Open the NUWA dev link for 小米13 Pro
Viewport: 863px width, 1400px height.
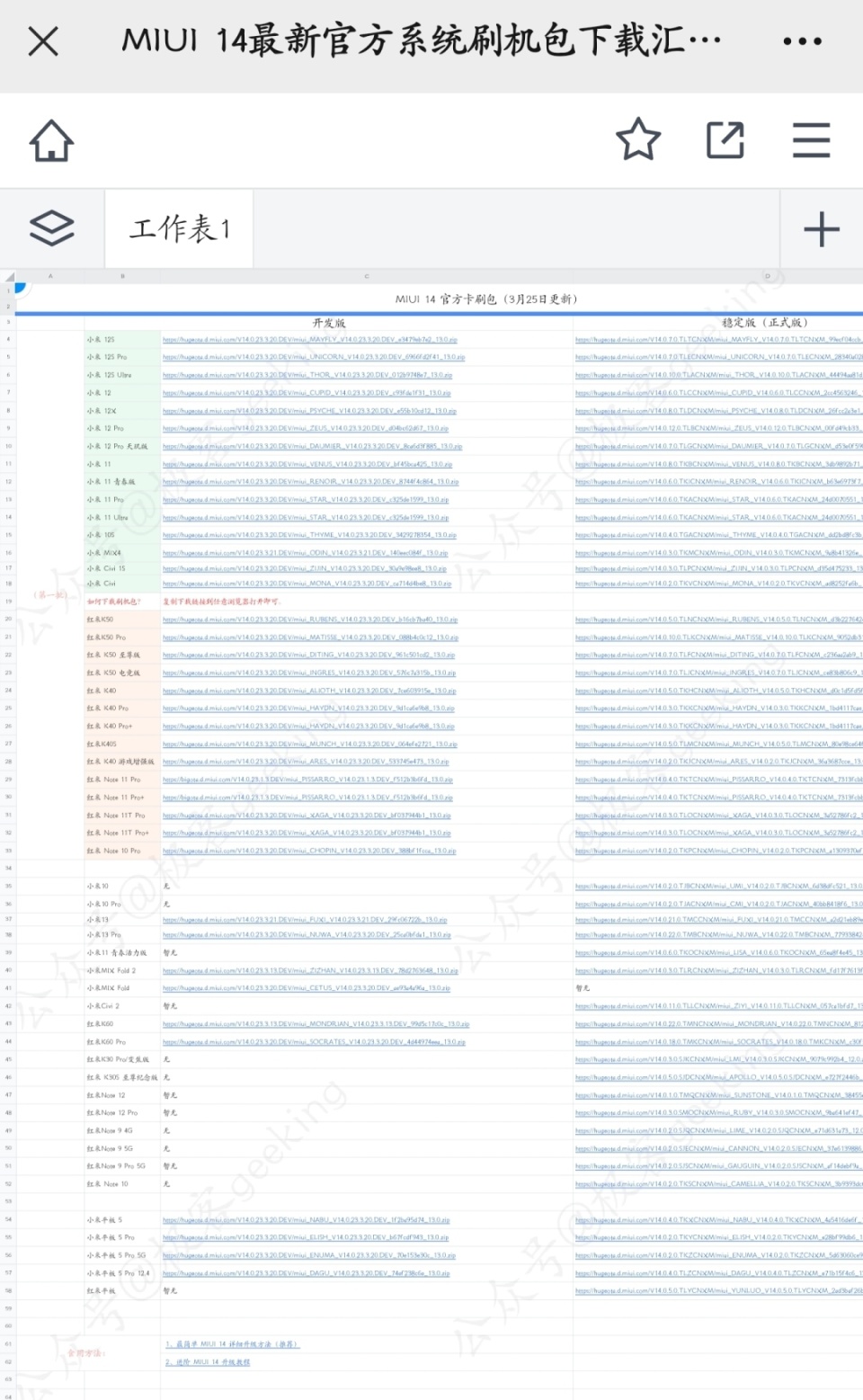click(x=307, y=935)
